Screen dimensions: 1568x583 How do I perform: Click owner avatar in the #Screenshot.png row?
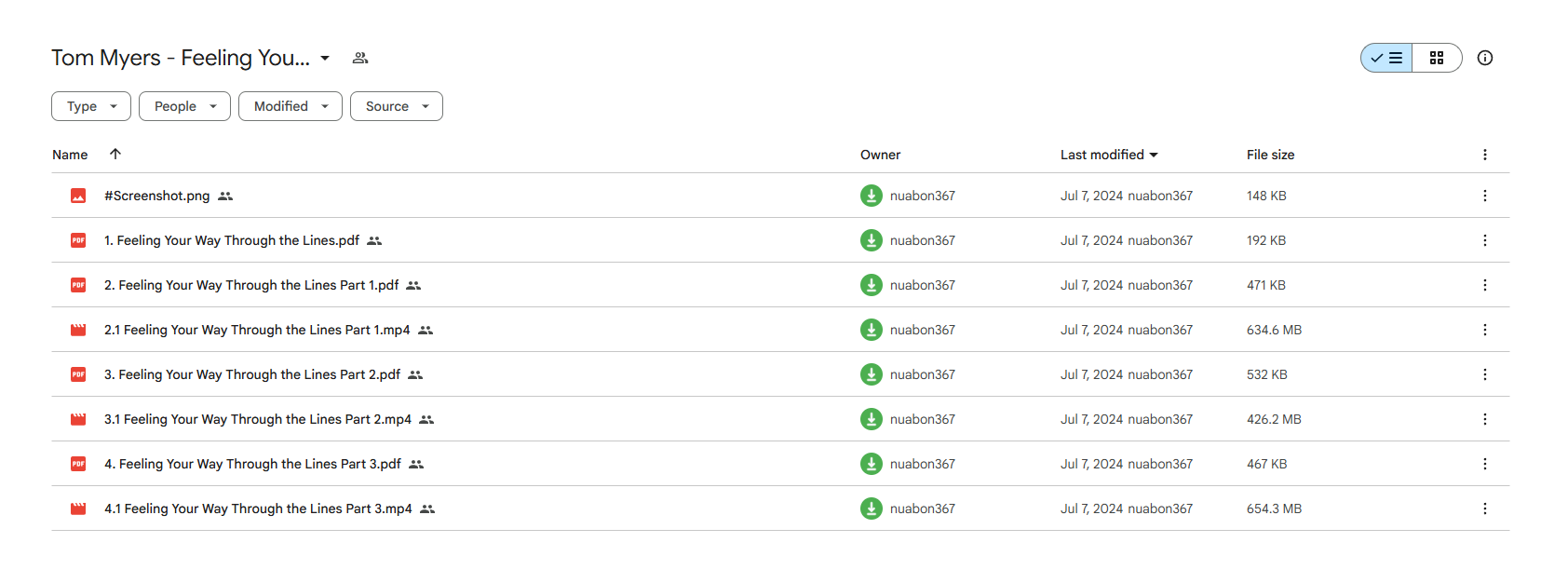click(x=872, y=196)
